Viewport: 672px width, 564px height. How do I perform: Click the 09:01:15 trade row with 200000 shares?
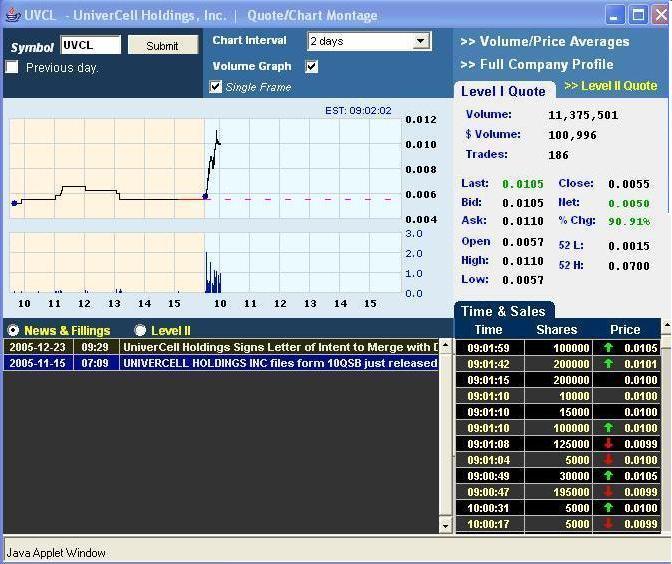point(558,380)
